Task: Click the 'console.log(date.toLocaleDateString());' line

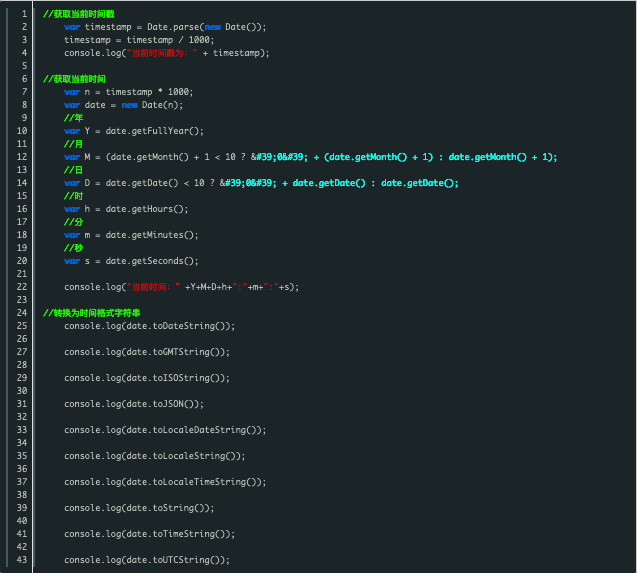Action: click(165, 430)
